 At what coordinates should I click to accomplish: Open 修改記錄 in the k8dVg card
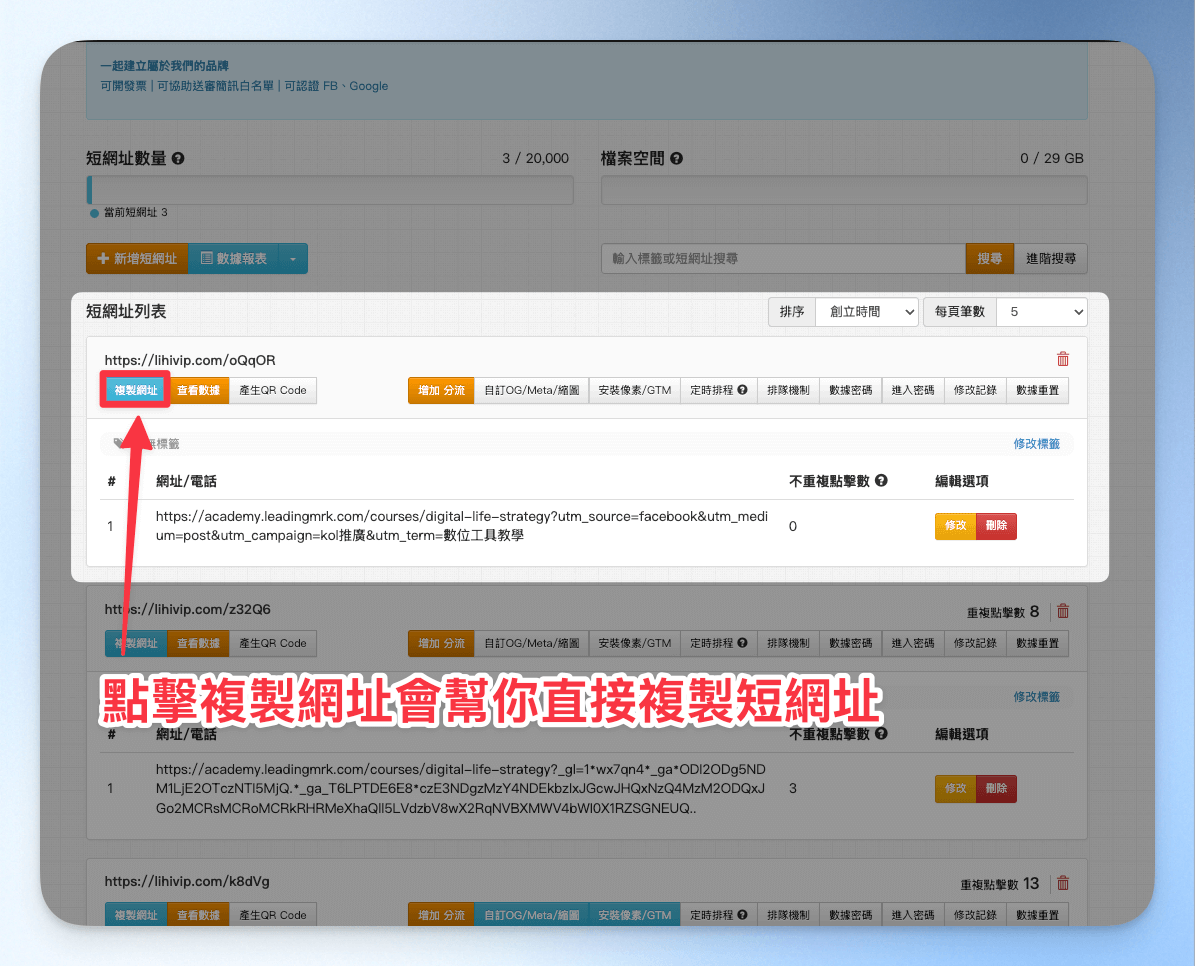tap(976, 914)
